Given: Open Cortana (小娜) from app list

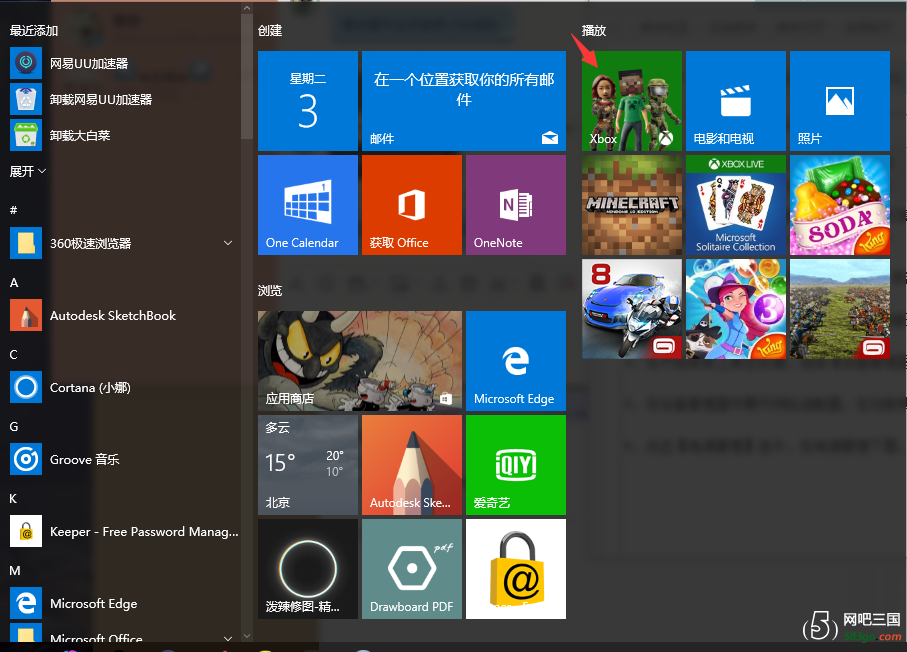Looking at the screenshot, I should tap(120, 387).
